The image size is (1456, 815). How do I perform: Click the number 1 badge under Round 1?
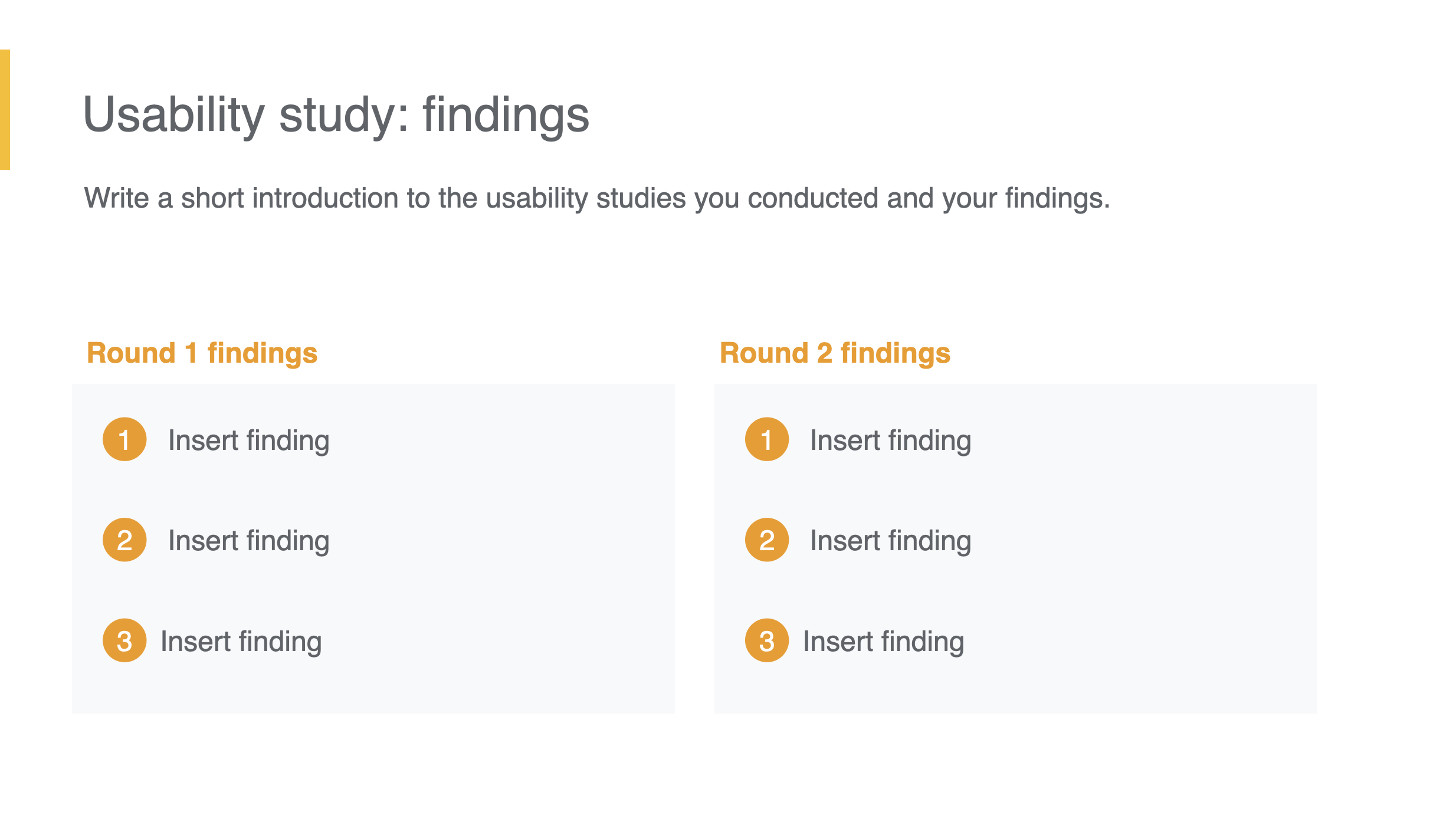[124, 439]
